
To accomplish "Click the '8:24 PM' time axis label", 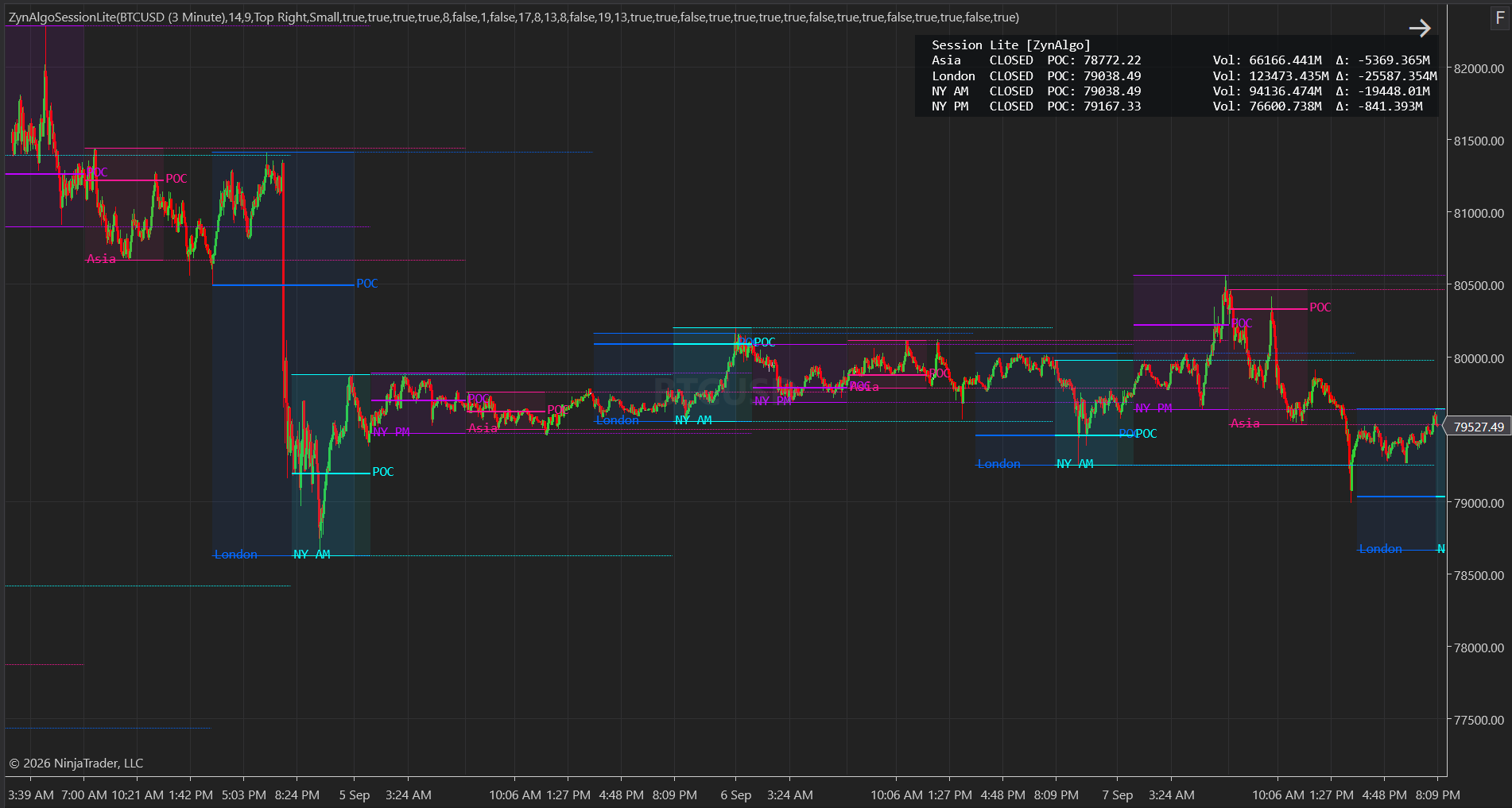I will click(x=297, y=795).
